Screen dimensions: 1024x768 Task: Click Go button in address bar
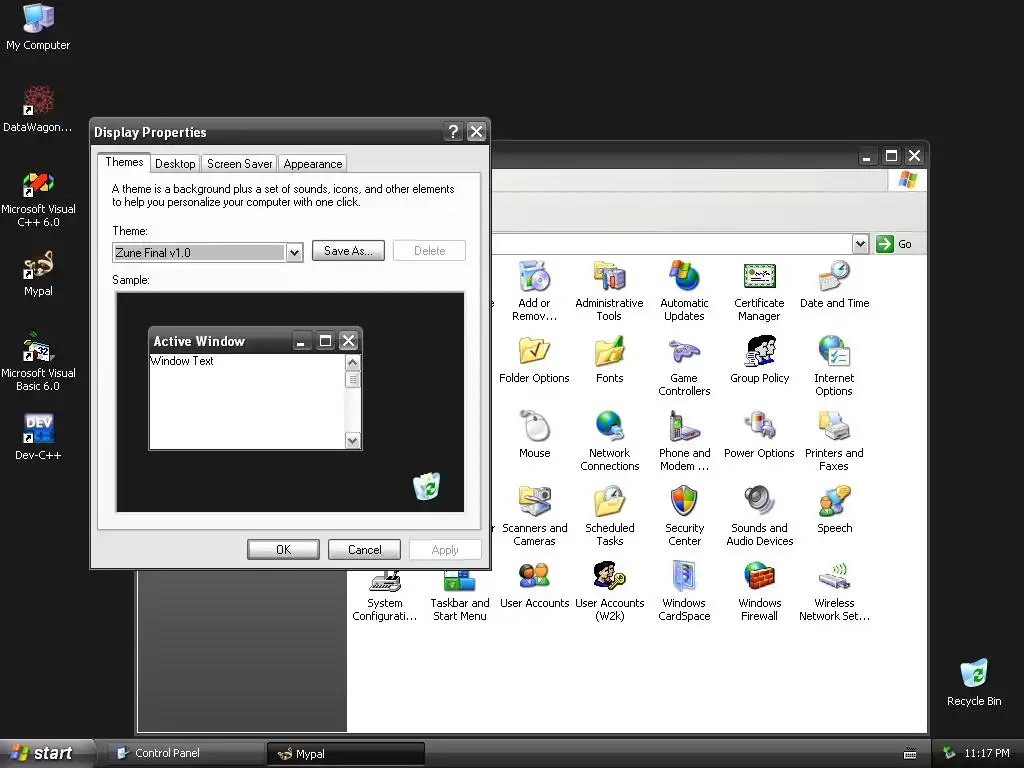point(895,244)
